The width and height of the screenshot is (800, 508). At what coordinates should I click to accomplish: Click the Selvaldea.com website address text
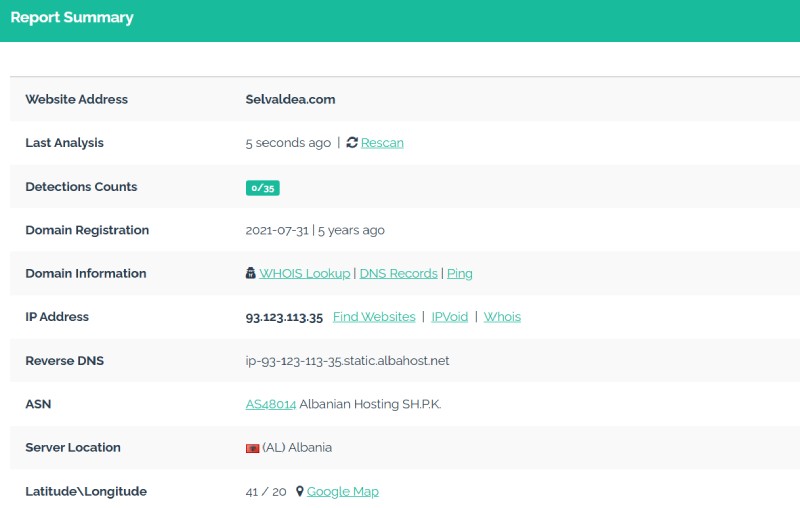[x=290, y=99]
